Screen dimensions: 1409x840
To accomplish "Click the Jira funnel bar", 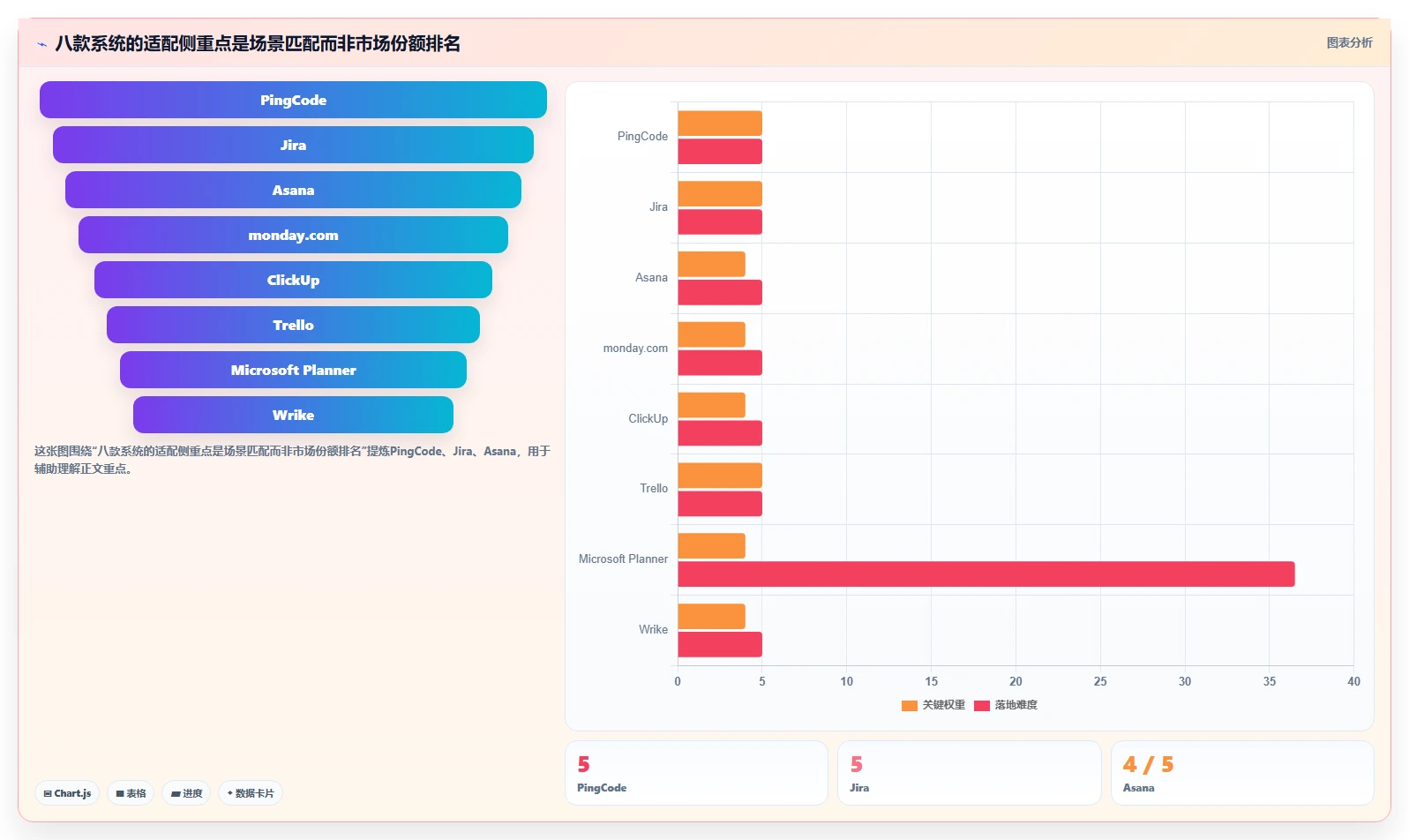I will pos(293,145).
